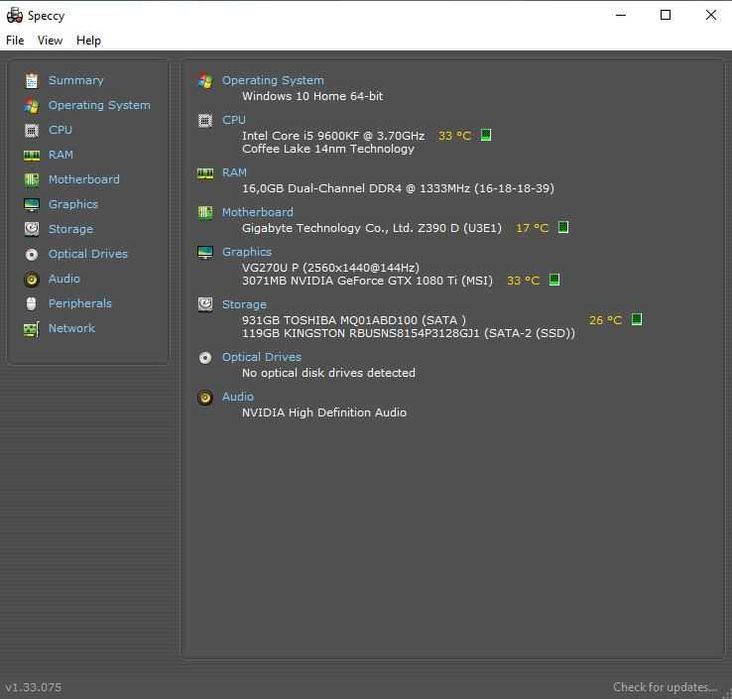This screenshot has width=732, height=699.
Task: Go to Operating System sidebar section
Action: (99, 105)
